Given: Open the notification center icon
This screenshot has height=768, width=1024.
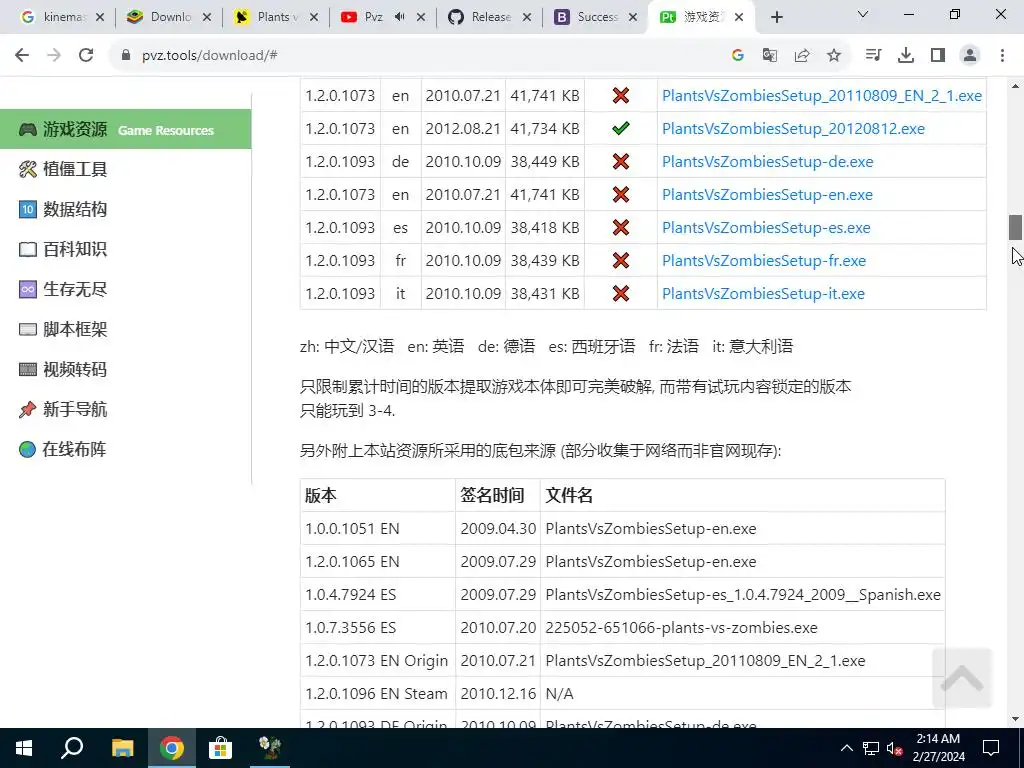Looking at the screenshot, I should (x=991, y=748).
